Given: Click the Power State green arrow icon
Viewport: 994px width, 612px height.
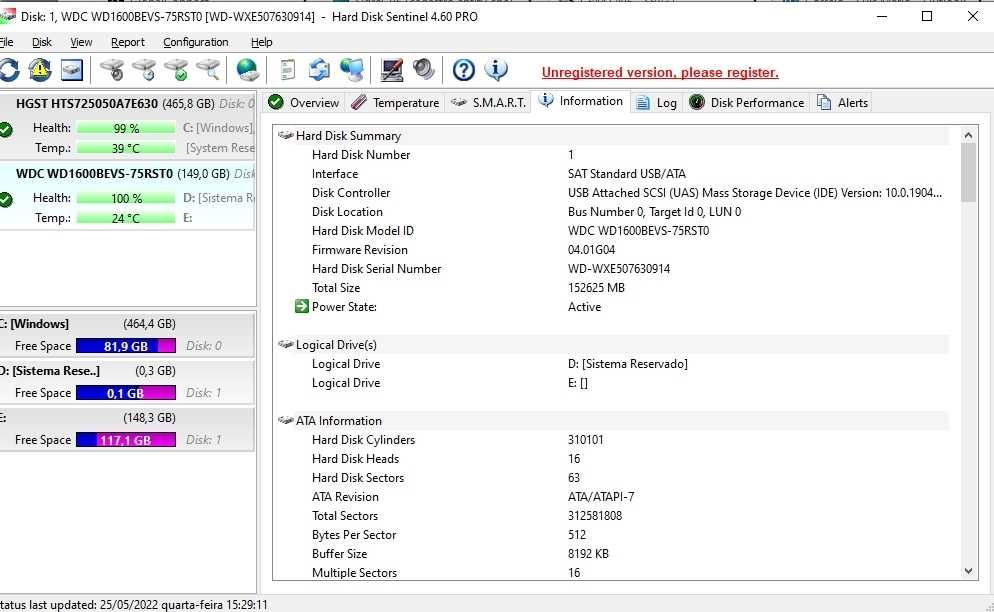Looking at the screenshot, I should pos(302,307).
